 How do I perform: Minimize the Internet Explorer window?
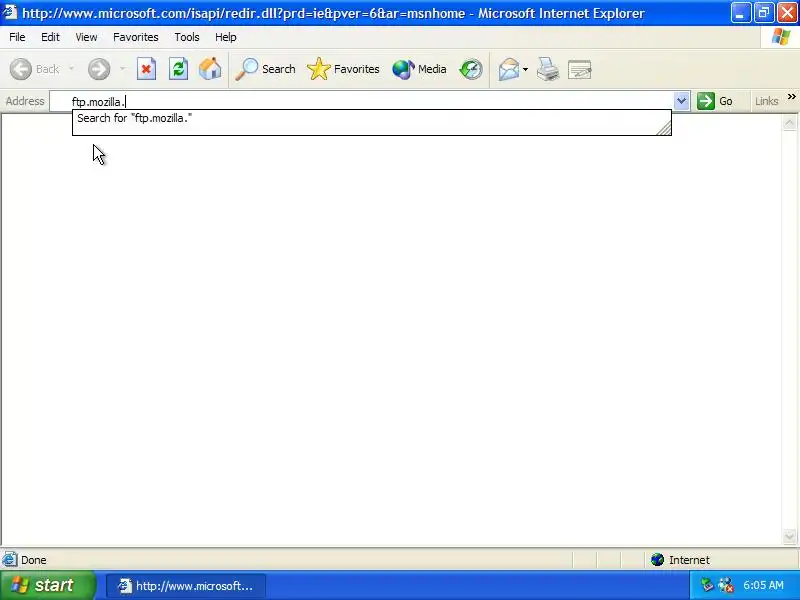(741, 13)
